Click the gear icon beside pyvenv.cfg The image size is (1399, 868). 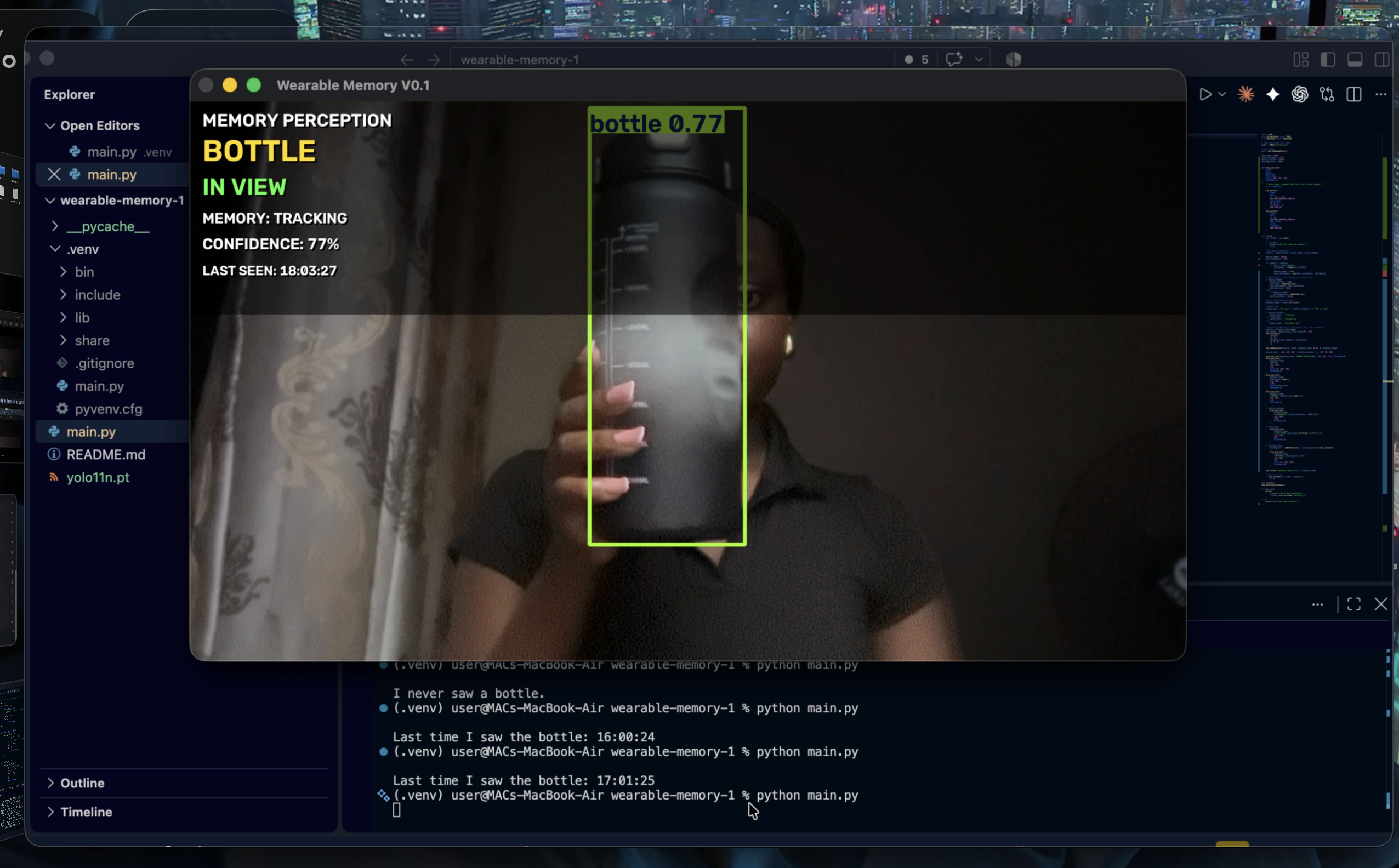point(62,409)
